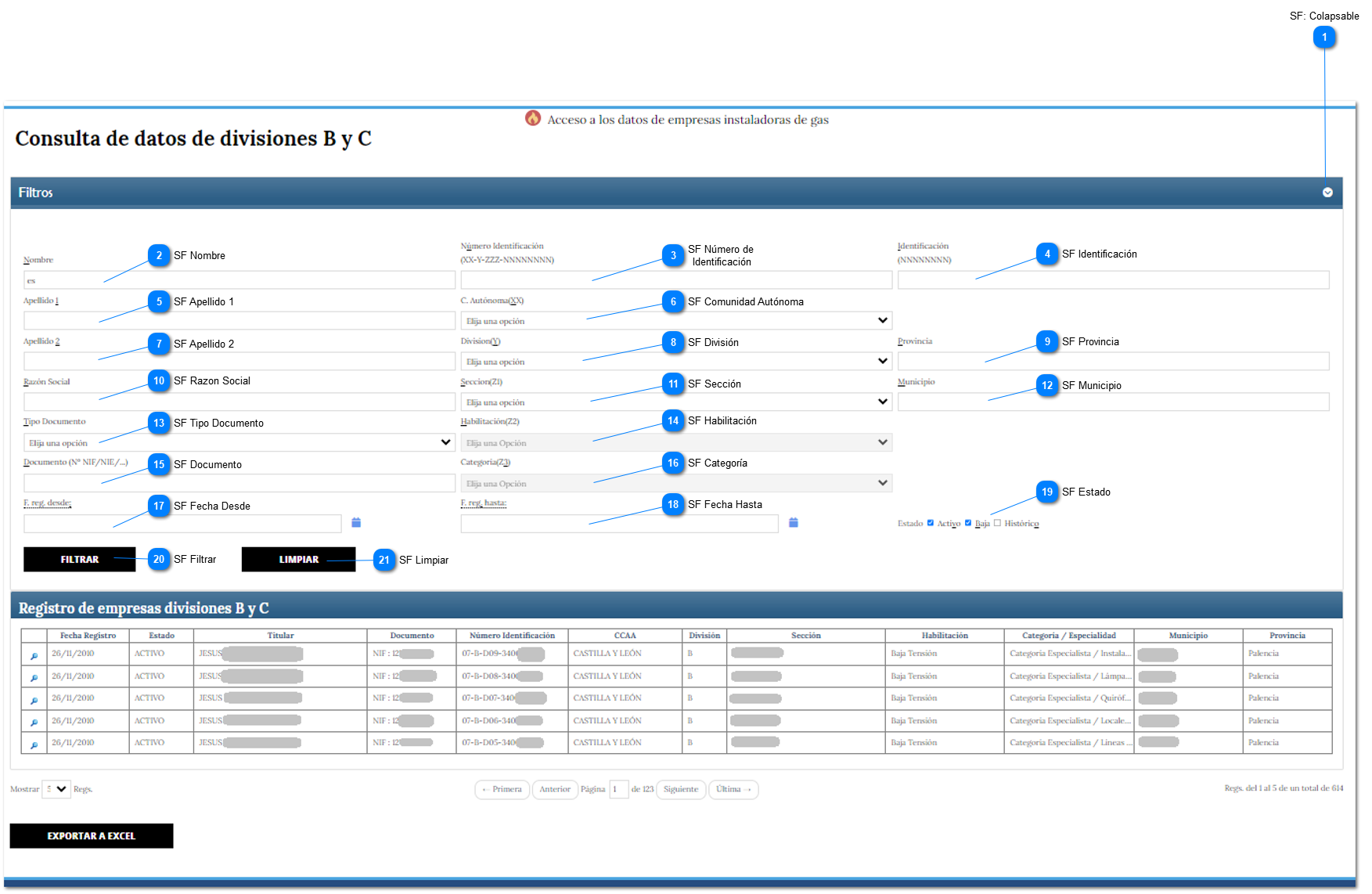Image resolution: width=1372 pixels, height=894 pixels.
Task: Click the FILTRAR button
Action: tap(80, 560)
